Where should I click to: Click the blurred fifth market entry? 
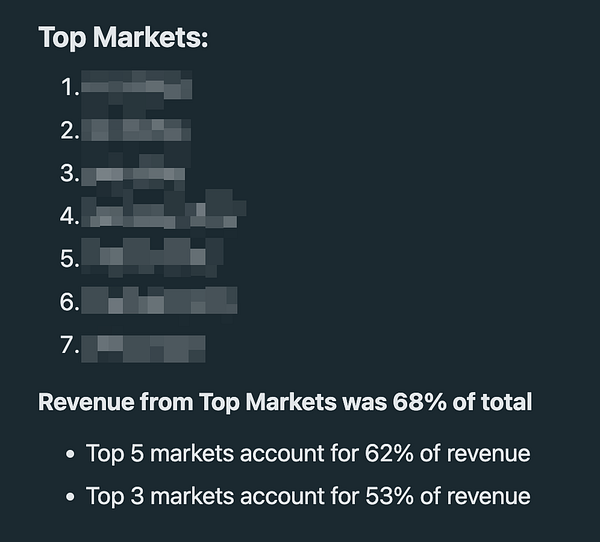tap(152, 256)
